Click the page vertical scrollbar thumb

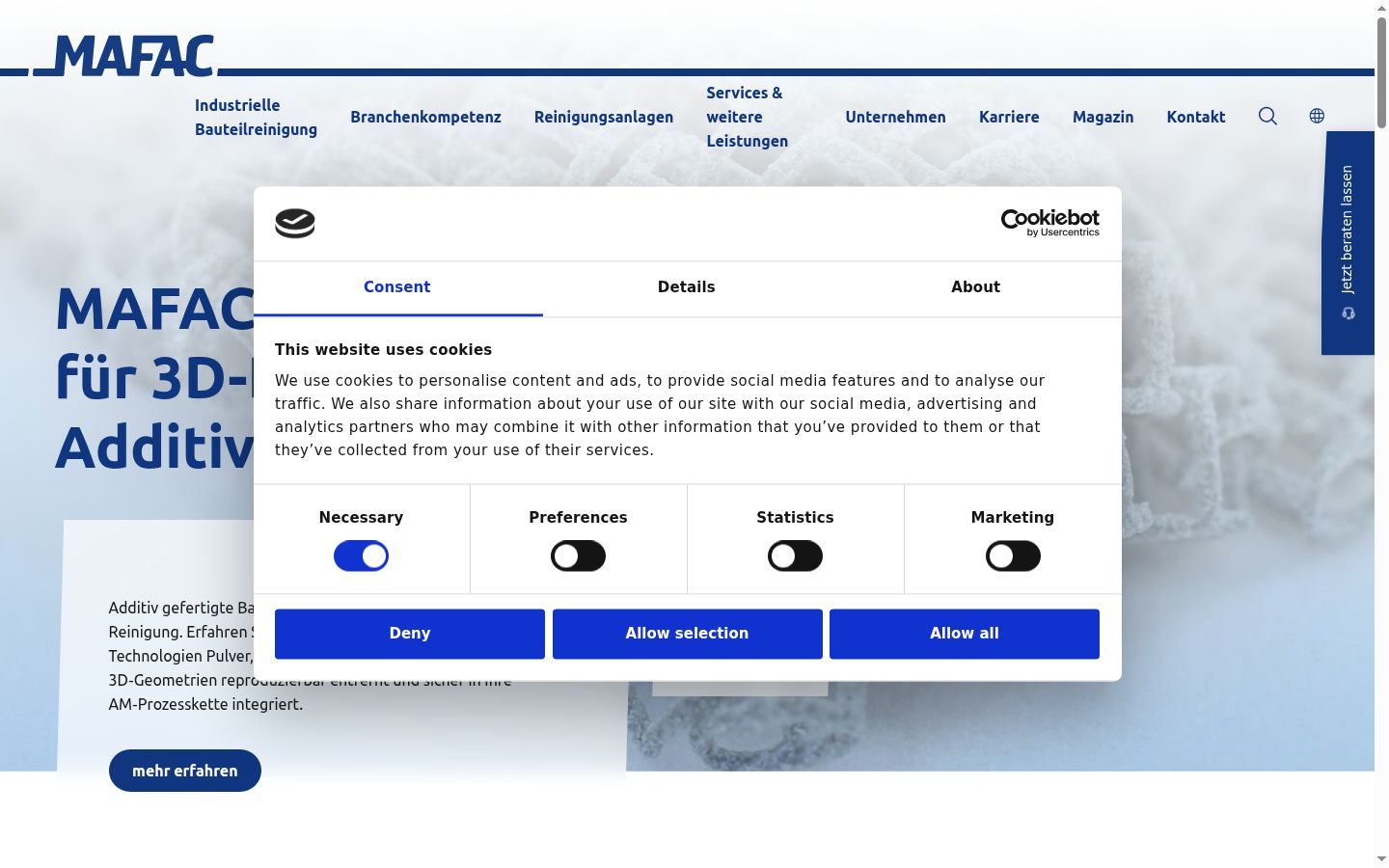click(1381, 72)
